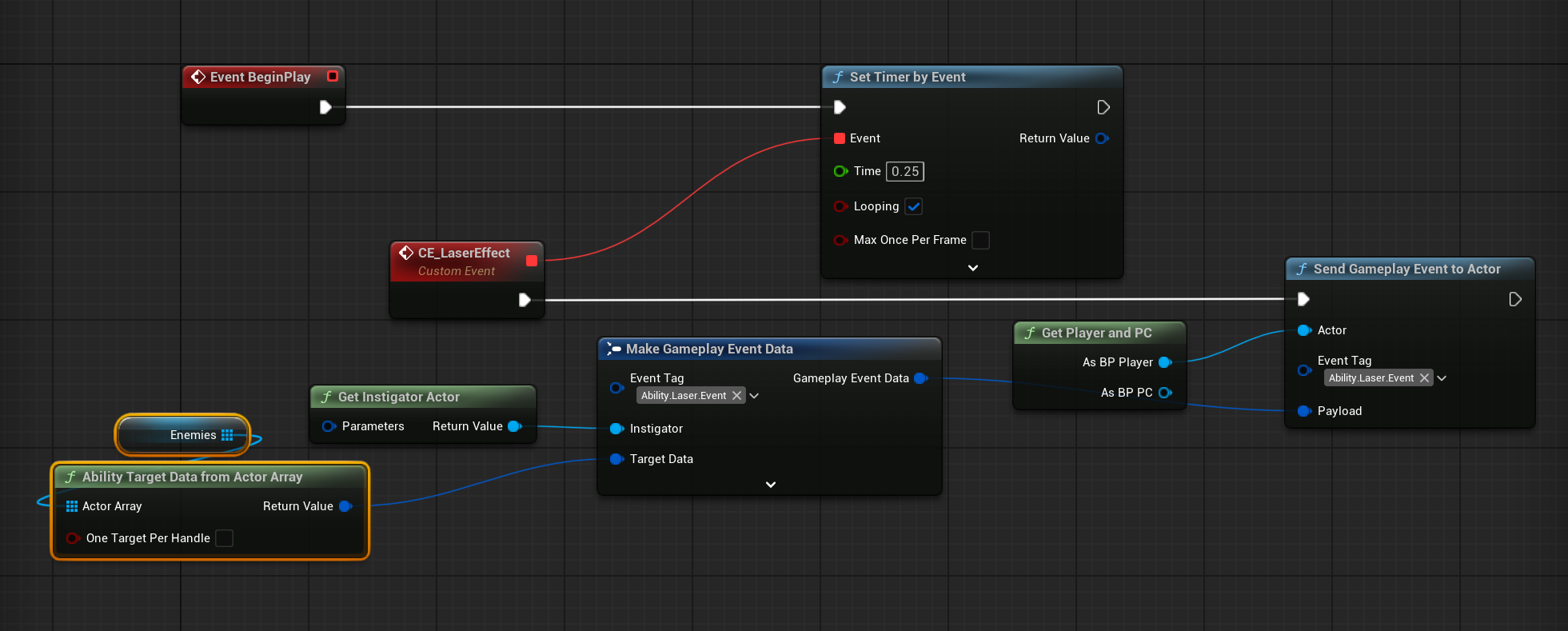The image size is (1568, 631).
Task: Clear Ability.Laser.Event tag in Make Gameplay Event Data
Action: (x=736, y=396)
